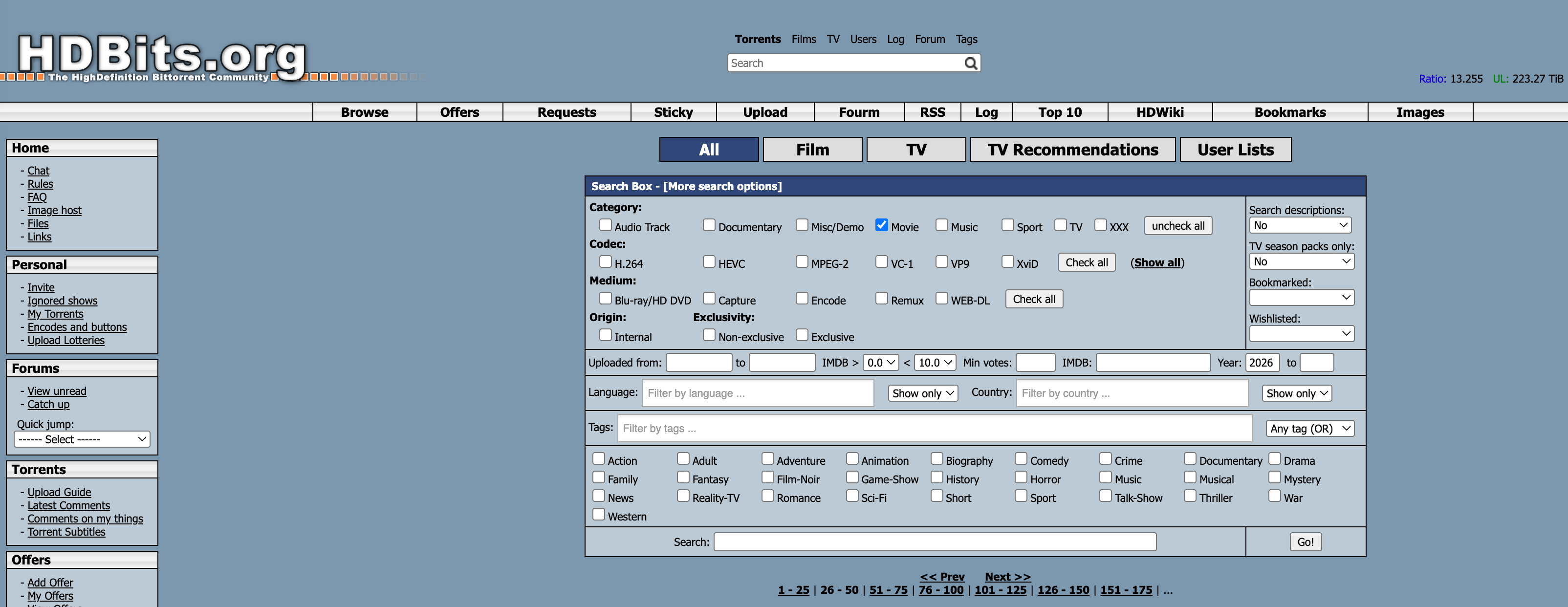Click the Go! search button
This screenshot has width=1568, height=607.
pyautogui.click(x=1305, y=542)
